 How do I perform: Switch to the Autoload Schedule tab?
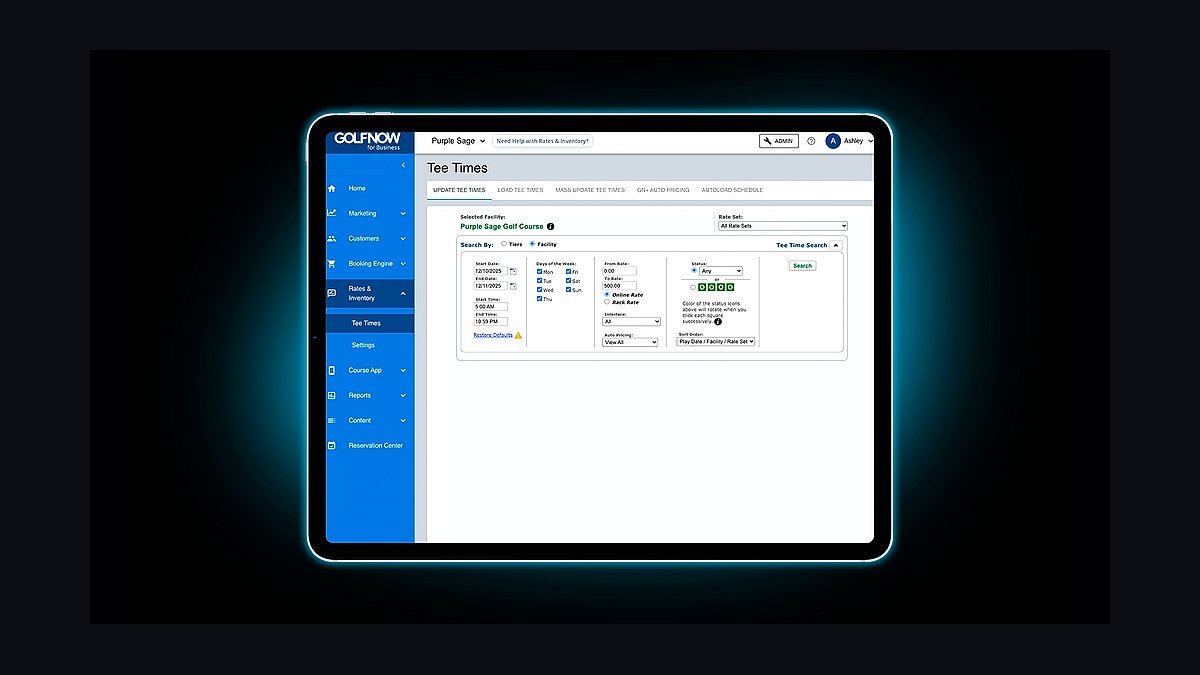click(732, 190)
